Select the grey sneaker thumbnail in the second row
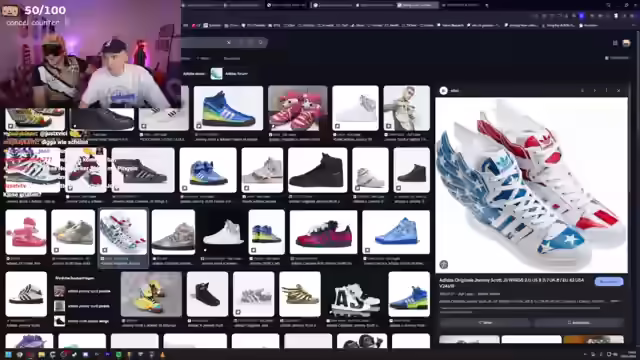640x360 pixels. tap(262, 170)
